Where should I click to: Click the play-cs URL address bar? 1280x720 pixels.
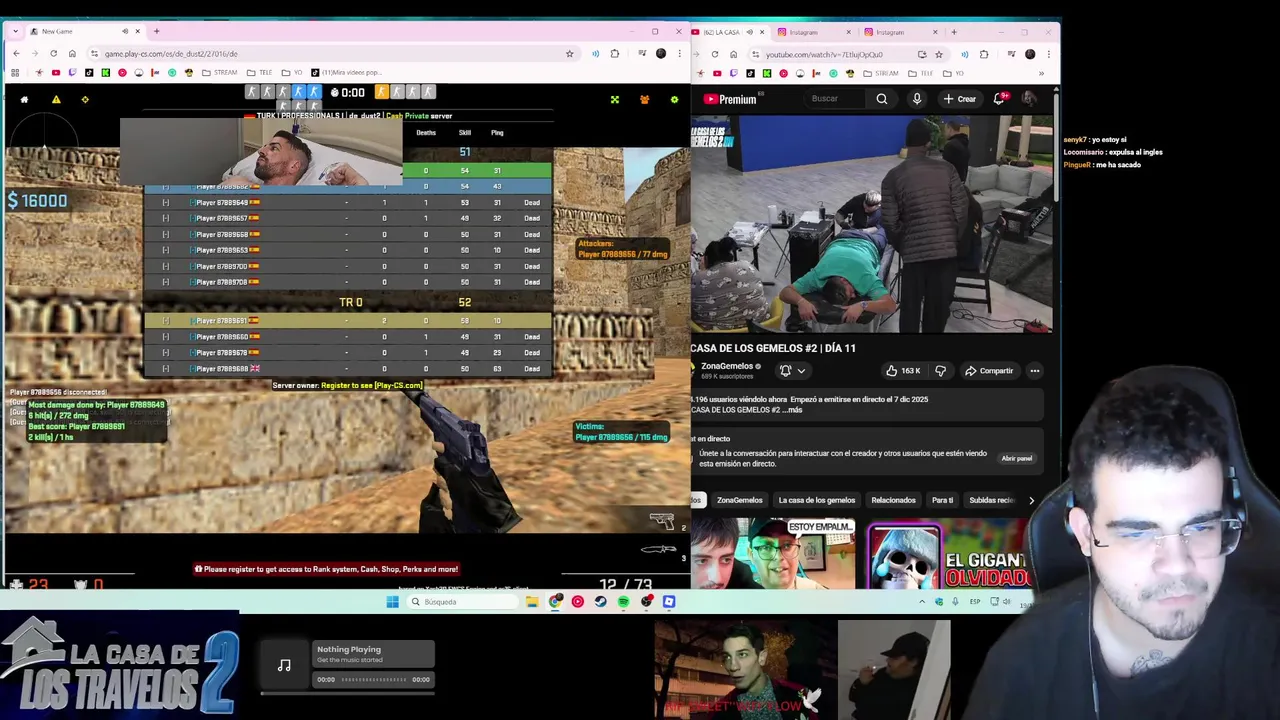coord(330,53)
